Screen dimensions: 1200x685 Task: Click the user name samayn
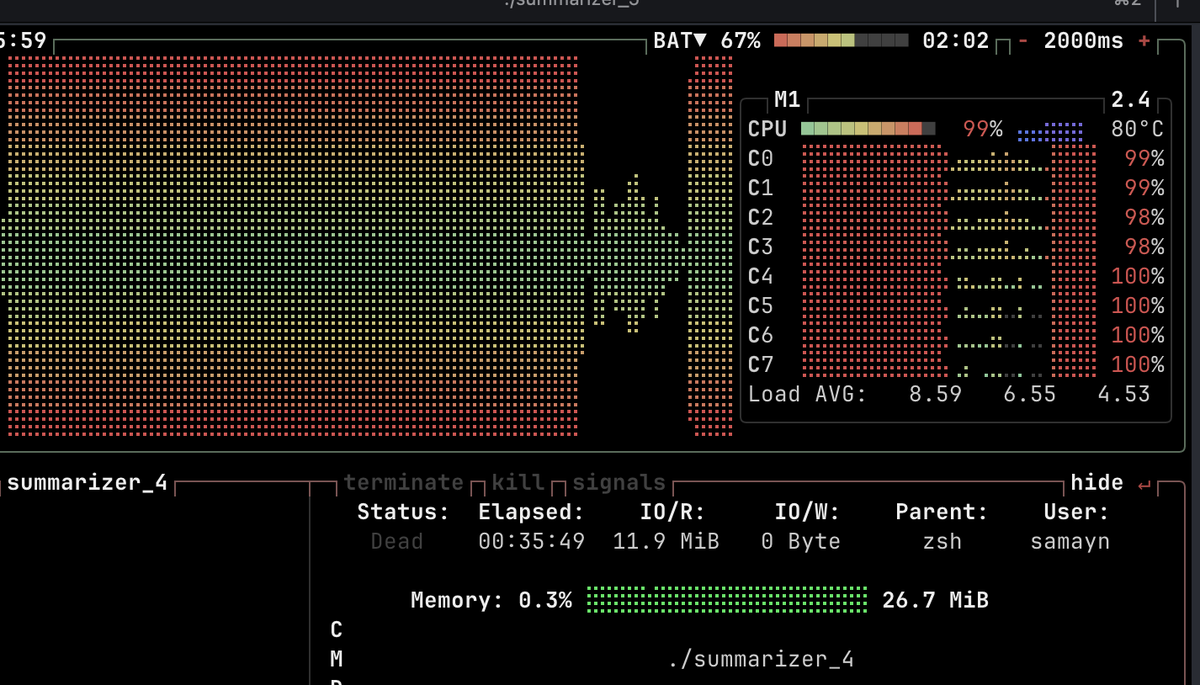click(x=1070, y=541)
